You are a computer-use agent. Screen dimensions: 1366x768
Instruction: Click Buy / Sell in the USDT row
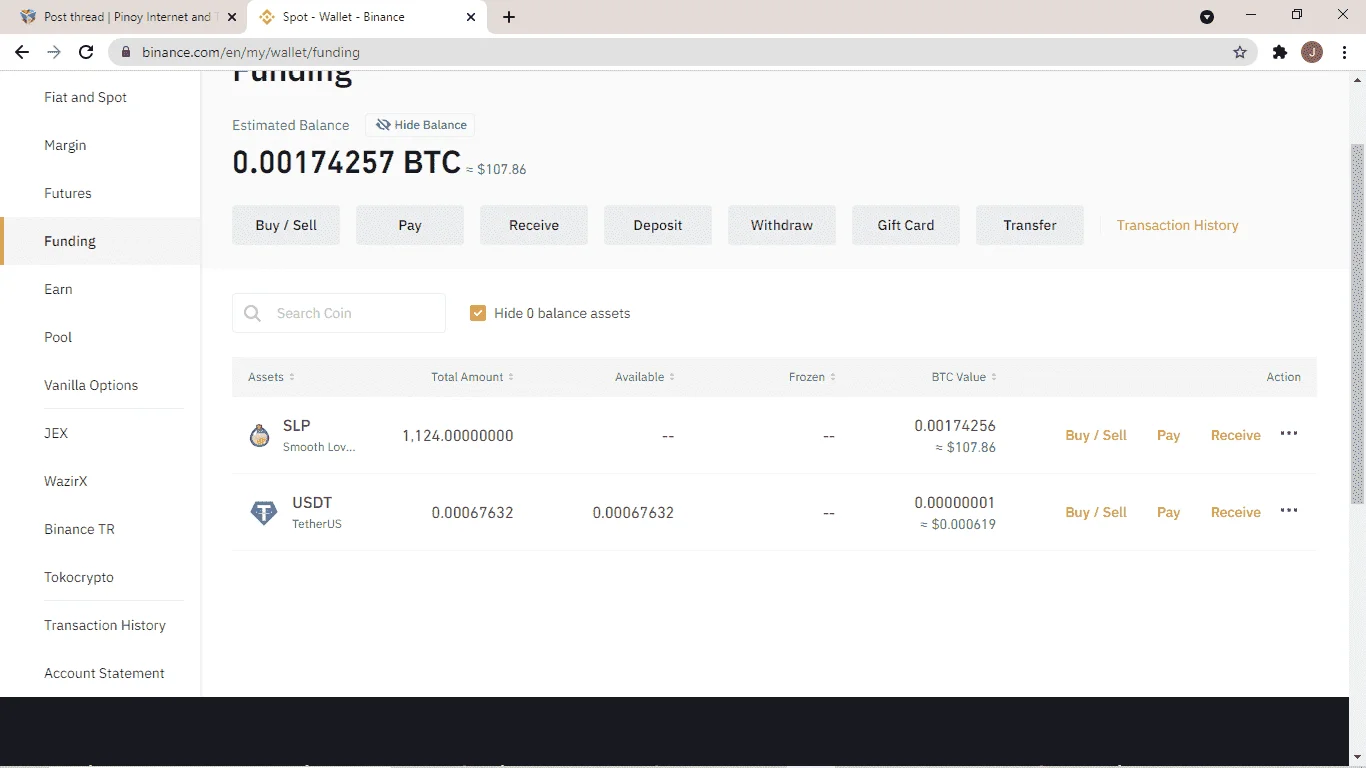point(1096,512)
